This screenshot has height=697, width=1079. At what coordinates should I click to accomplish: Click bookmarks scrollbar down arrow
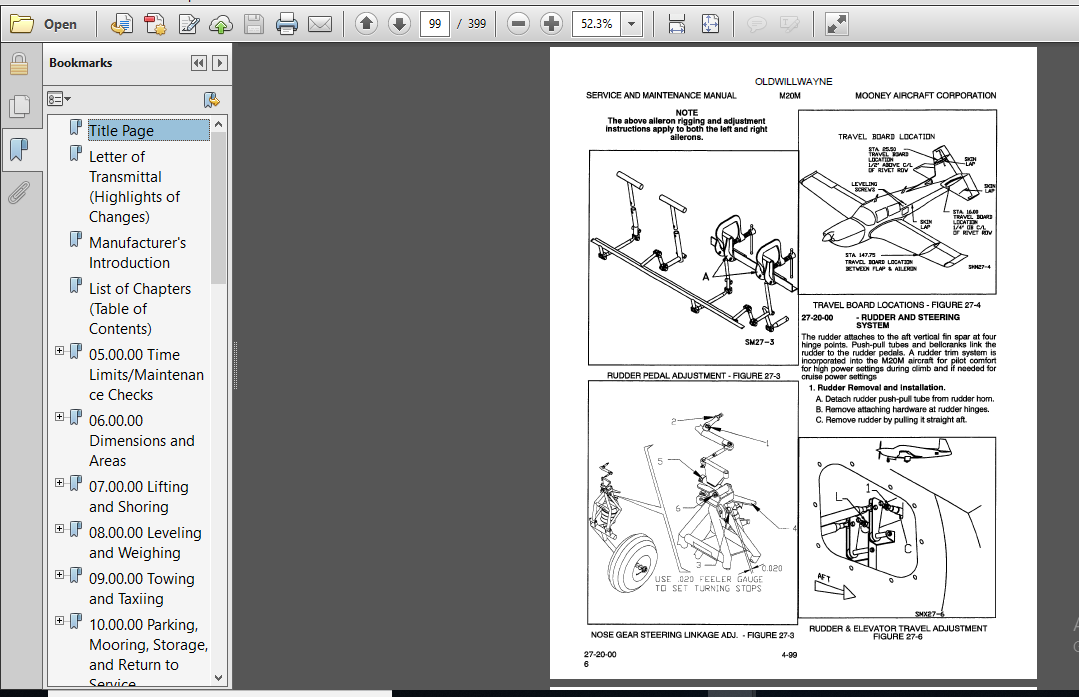[x=219, y=678]
